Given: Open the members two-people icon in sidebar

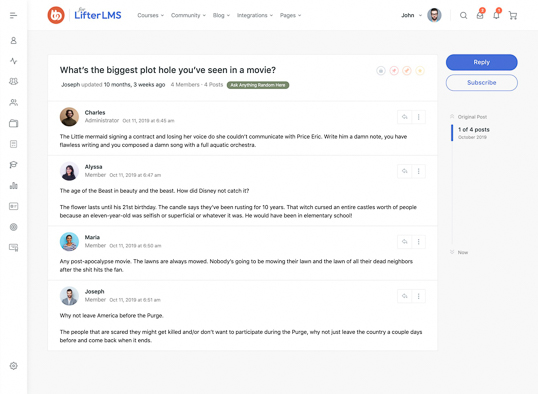Looking at the screenshot, I should point(13,102).
